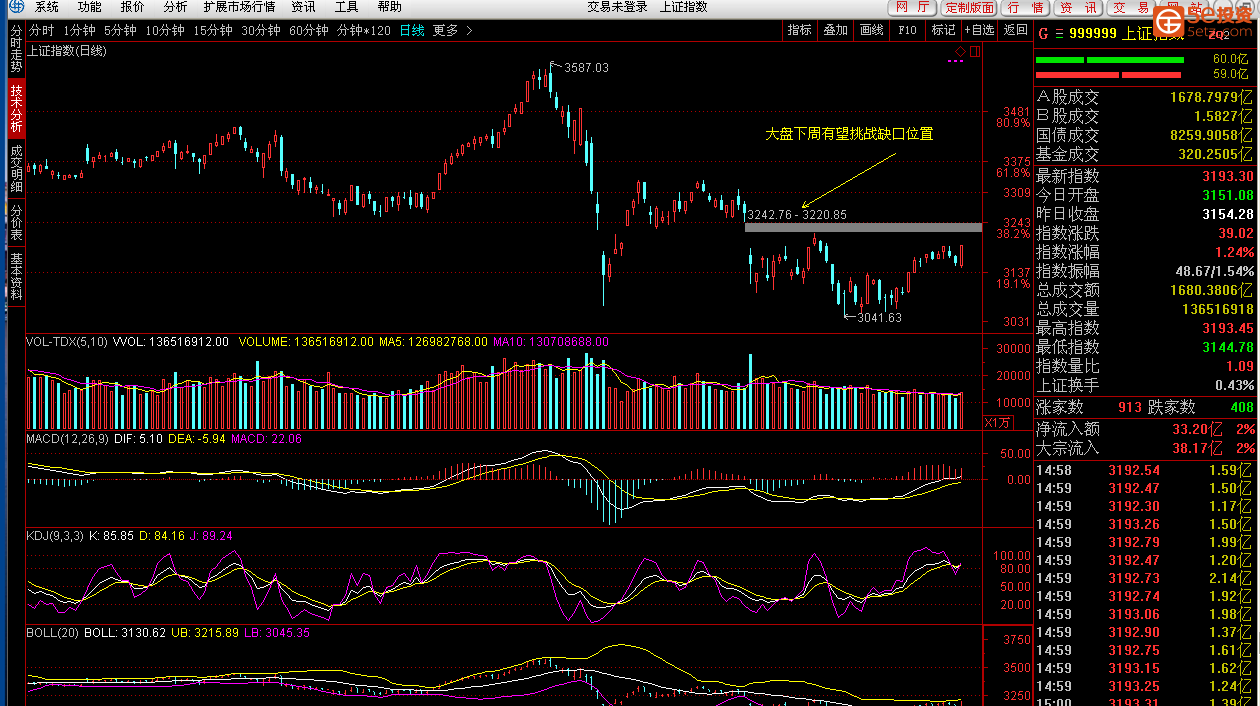Image resolution: width=1260 pixels, height=706 pixels.
Task: Click the X1万 volume unit label
Action: point(998,423)
